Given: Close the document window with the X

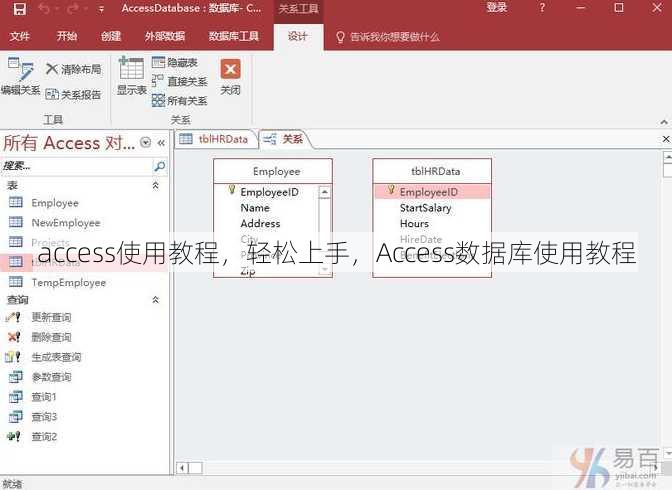Looking at the screenshot, I should point(666,139).
